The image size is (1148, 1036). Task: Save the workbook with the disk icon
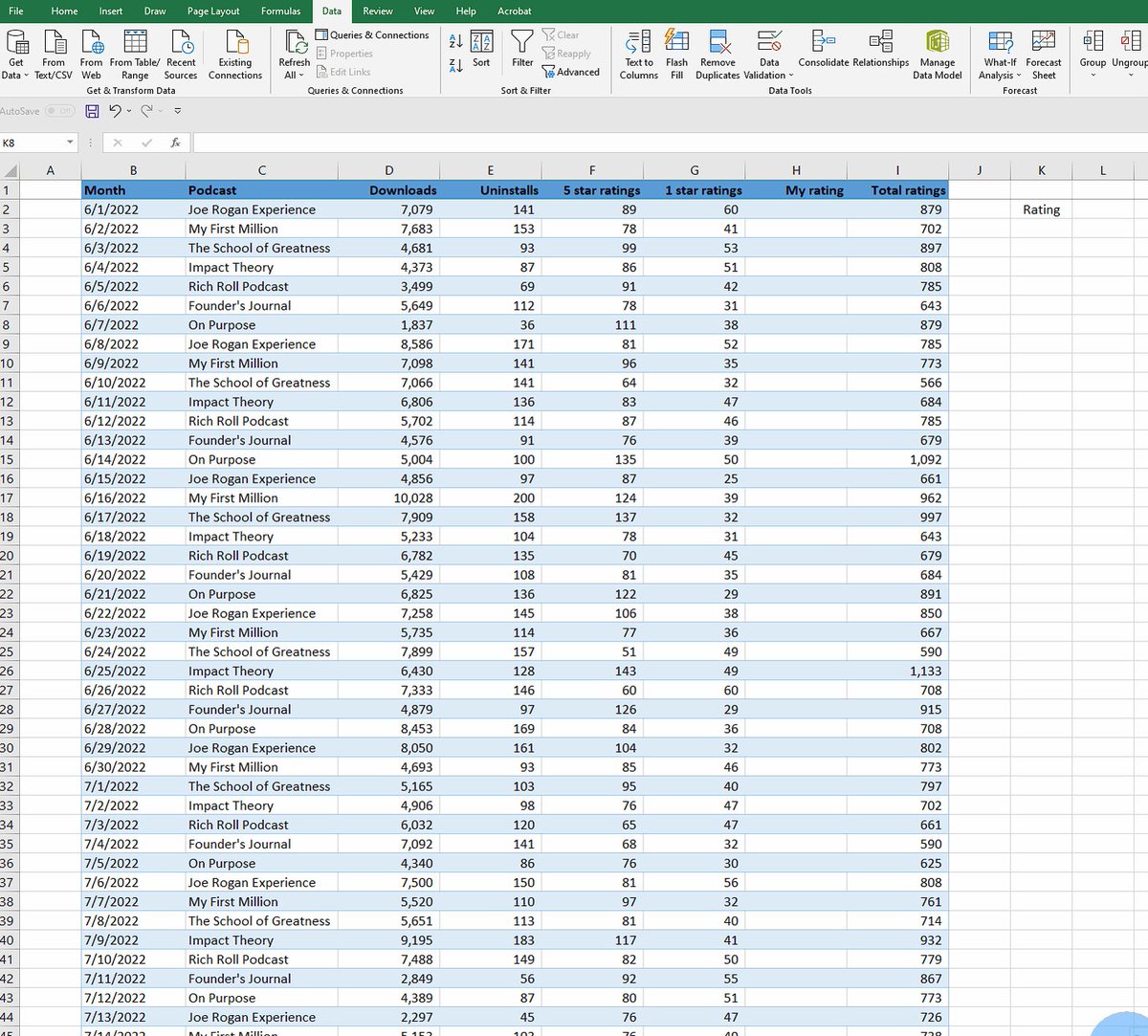92,111
